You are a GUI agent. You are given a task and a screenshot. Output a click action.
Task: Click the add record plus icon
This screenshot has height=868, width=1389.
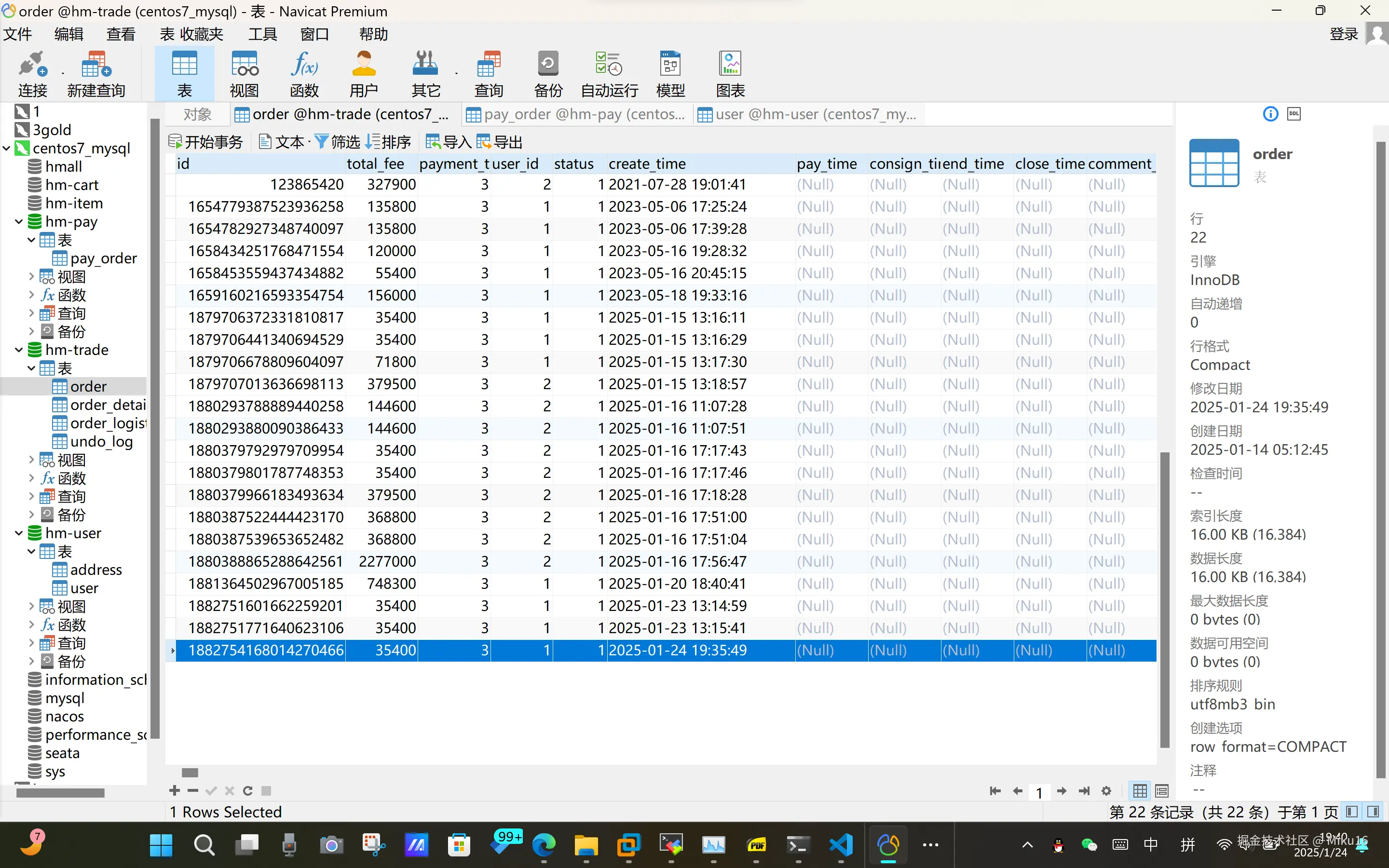[x=175, y=790]
